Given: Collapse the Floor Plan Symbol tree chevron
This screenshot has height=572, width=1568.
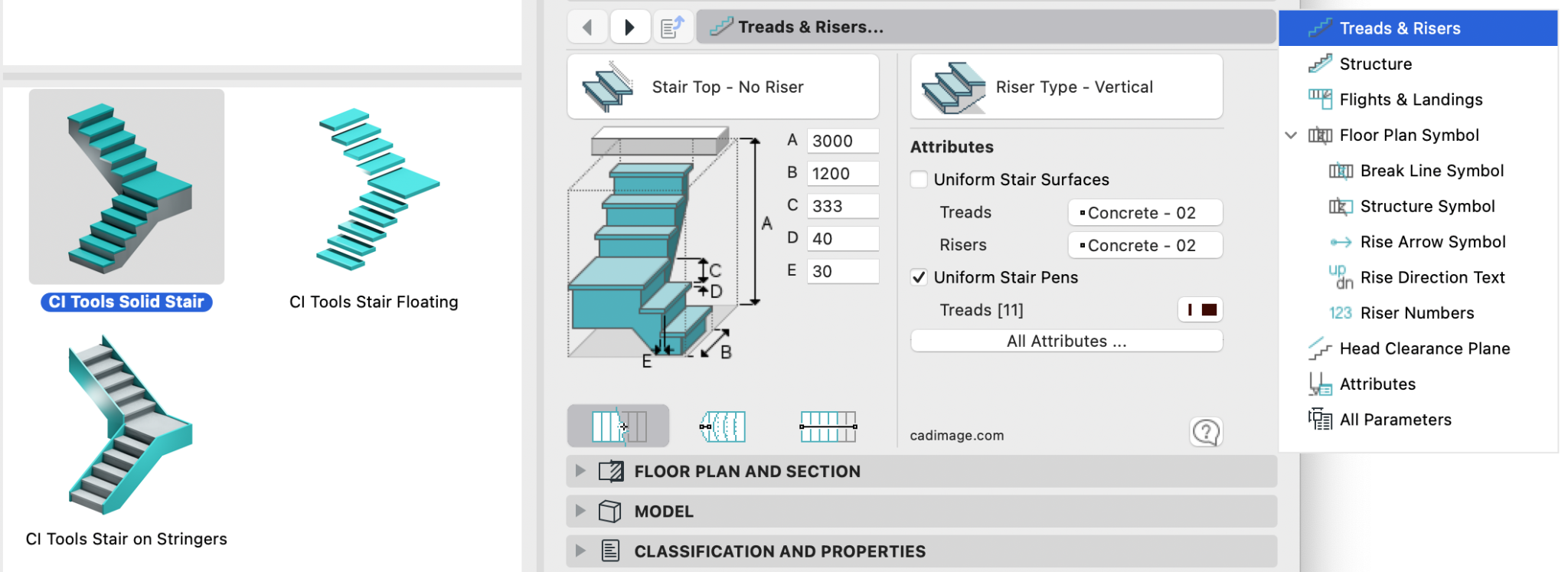Looking at the screenshot, I should [x=1292, y=136].
